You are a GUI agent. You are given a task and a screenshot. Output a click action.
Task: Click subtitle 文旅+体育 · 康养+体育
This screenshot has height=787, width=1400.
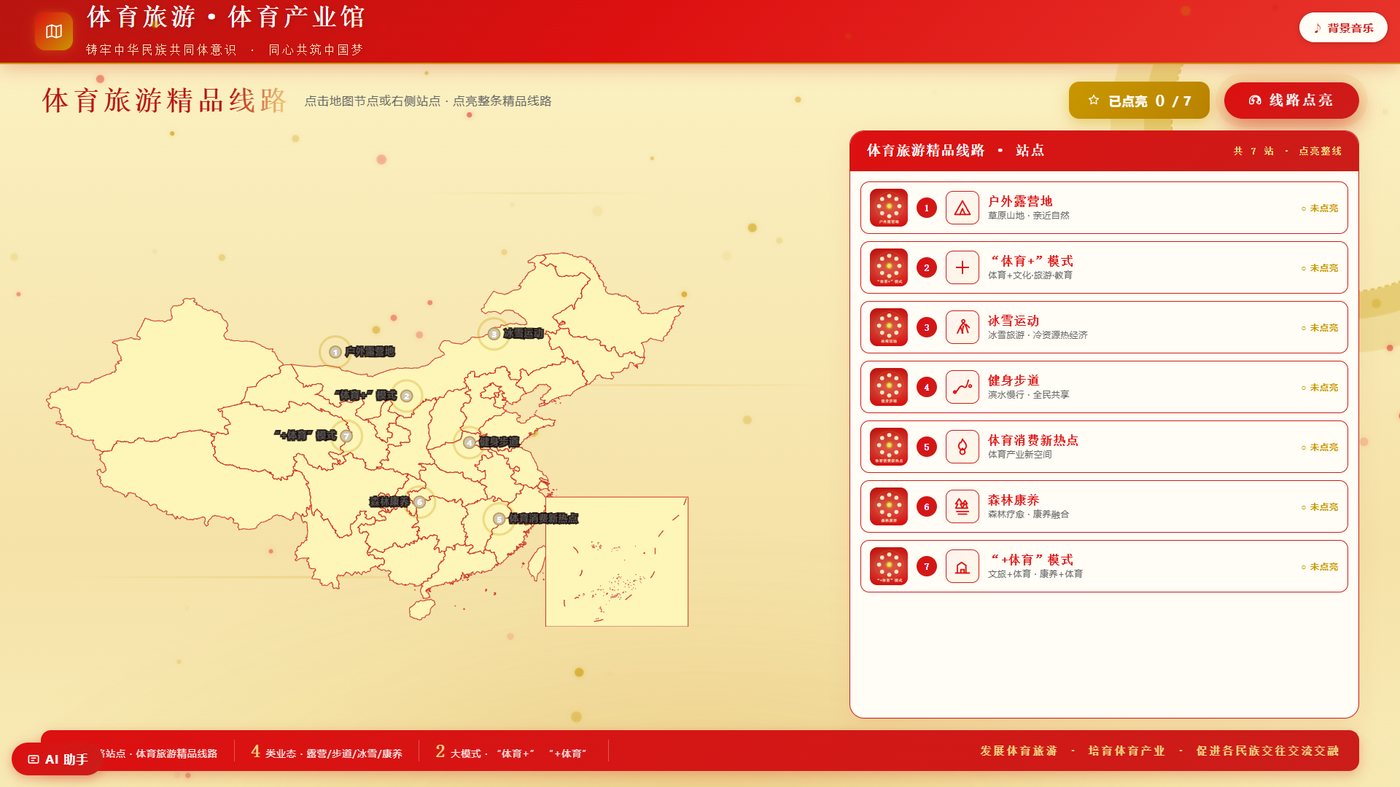[x=1035, y=574]
